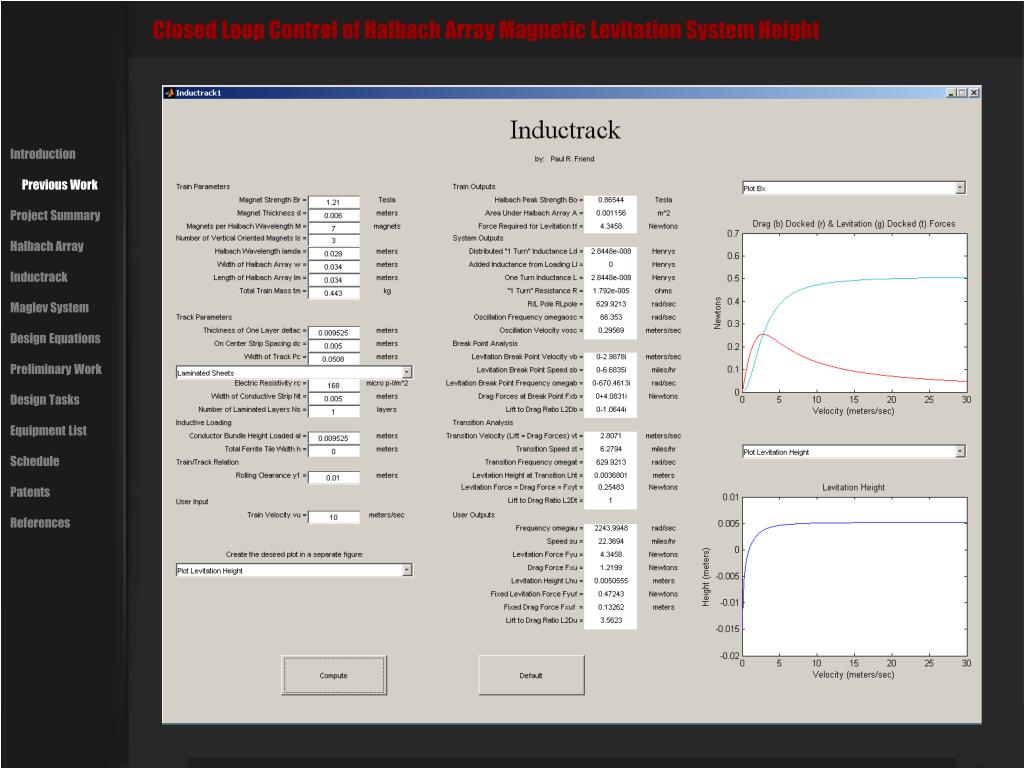Select Force Required for Levitation value
Image resolution: width=1024 pixels, height=768 pixels.
pos(611,226)
